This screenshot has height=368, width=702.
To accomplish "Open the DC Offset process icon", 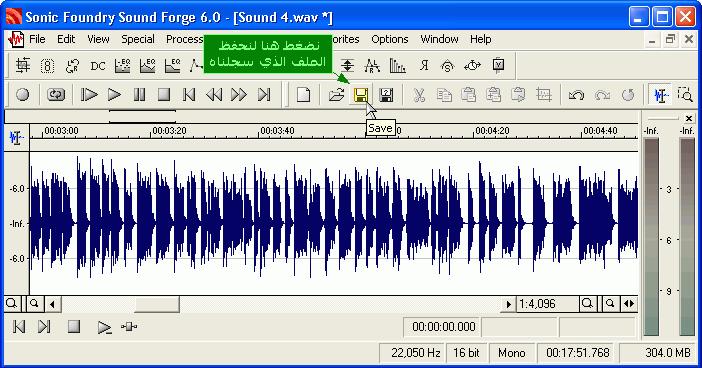I will point(98,66).
